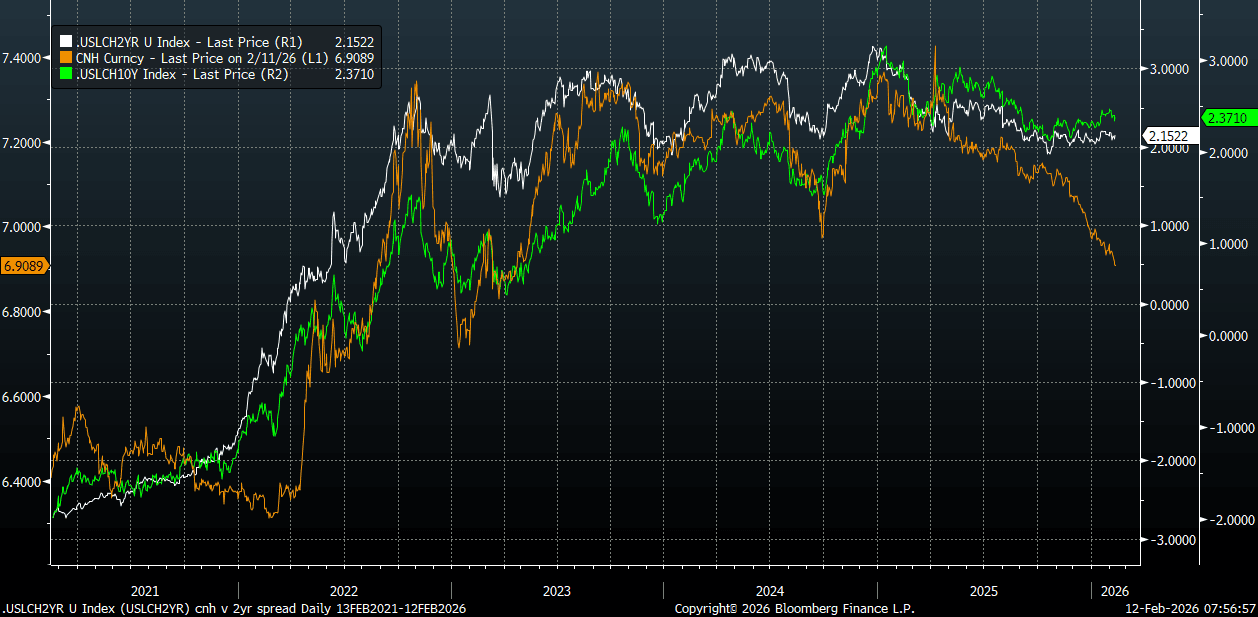Click the 2026 year label on time axis
This screenshot has width=1258, height=617.
1115,590
